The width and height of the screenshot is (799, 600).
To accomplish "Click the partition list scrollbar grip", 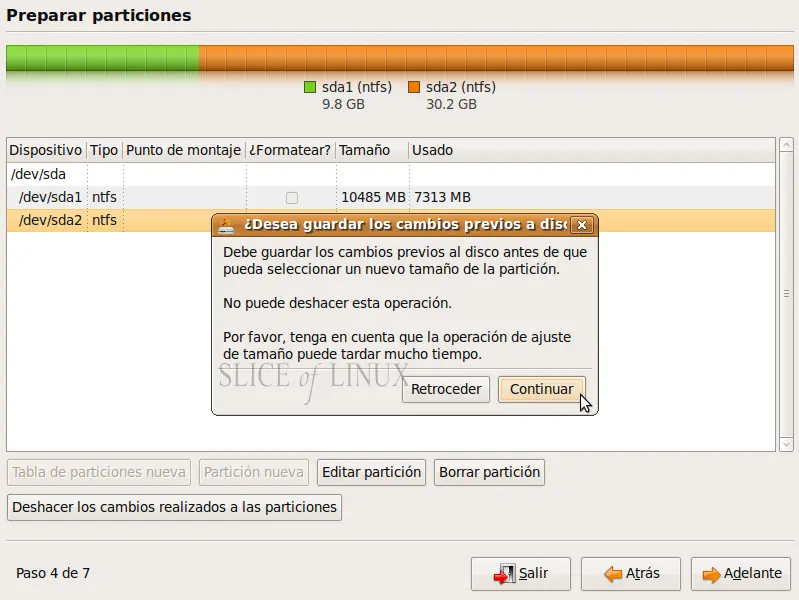I will pos(786,294).
